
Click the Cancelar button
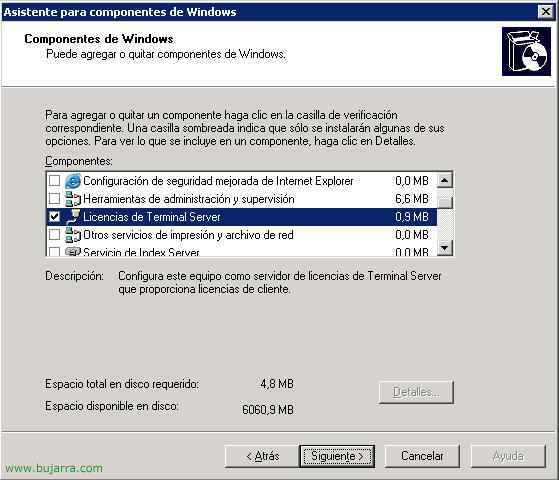tap(422, 456)
